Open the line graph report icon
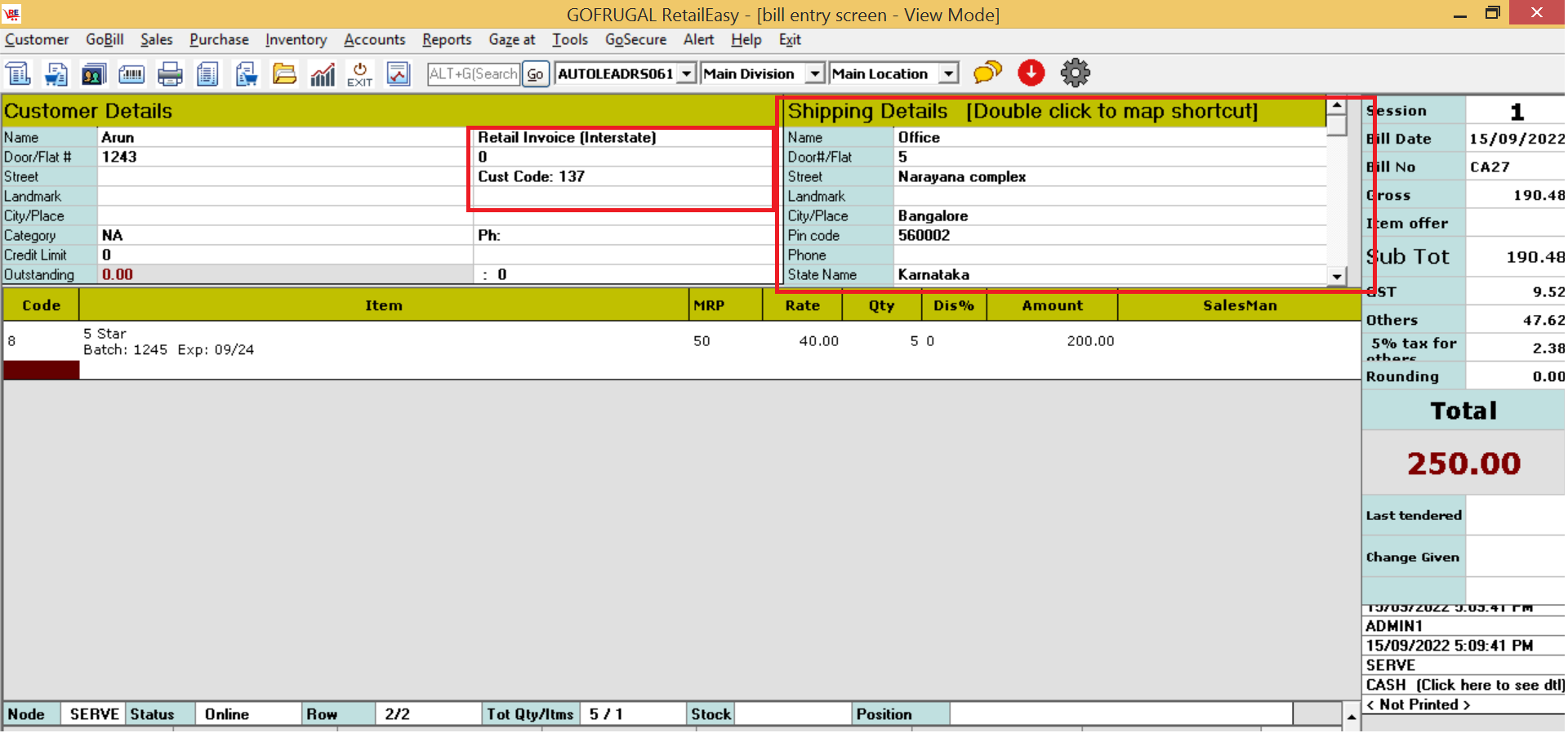Viewport: 1568px width, 733px height. [x=398, y=73]
